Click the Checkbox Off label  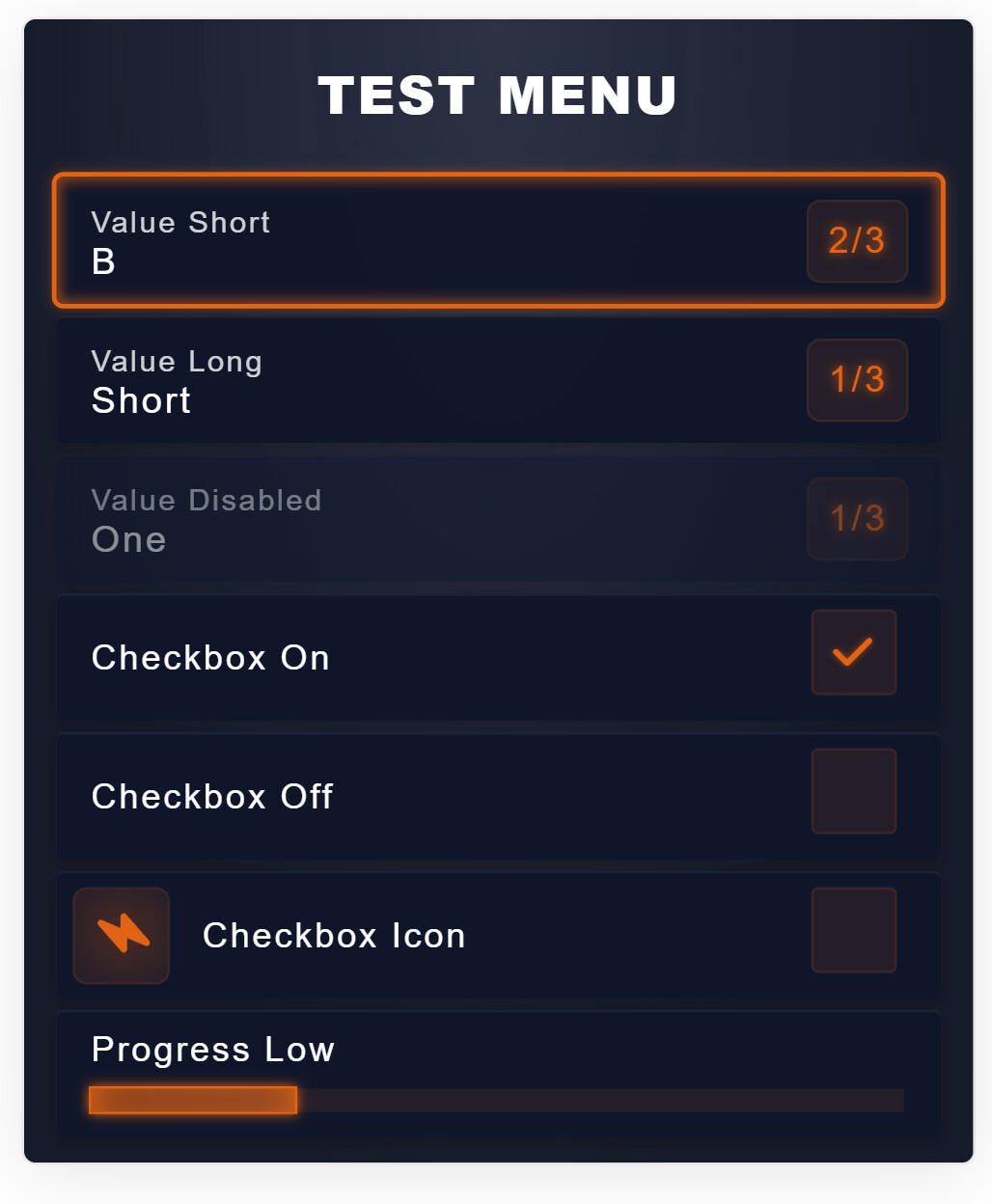[x=212, y=797]
